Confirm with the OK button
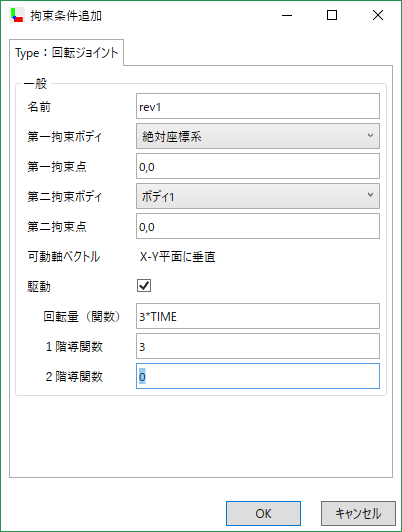 click(x=263, y=513)
